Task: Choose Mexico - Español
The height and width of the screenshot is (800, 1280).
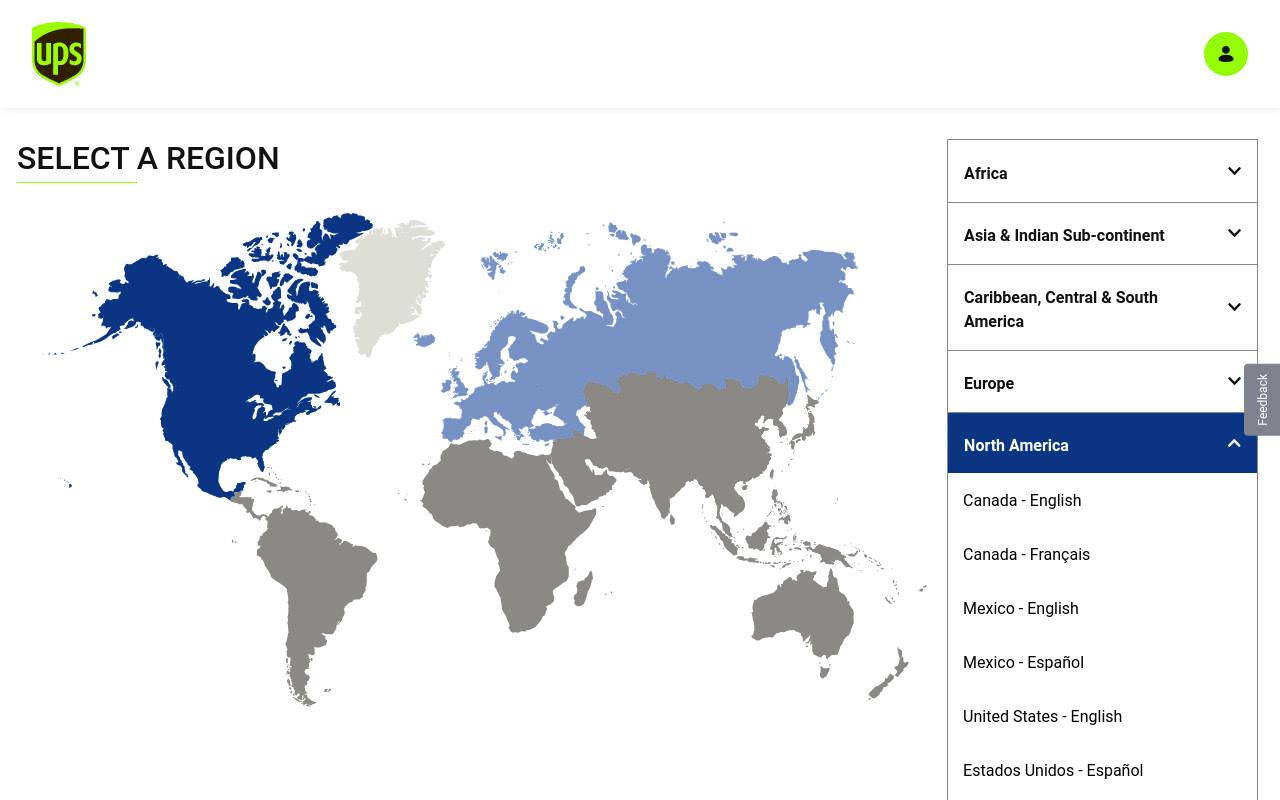Action: coord(1023,662)
